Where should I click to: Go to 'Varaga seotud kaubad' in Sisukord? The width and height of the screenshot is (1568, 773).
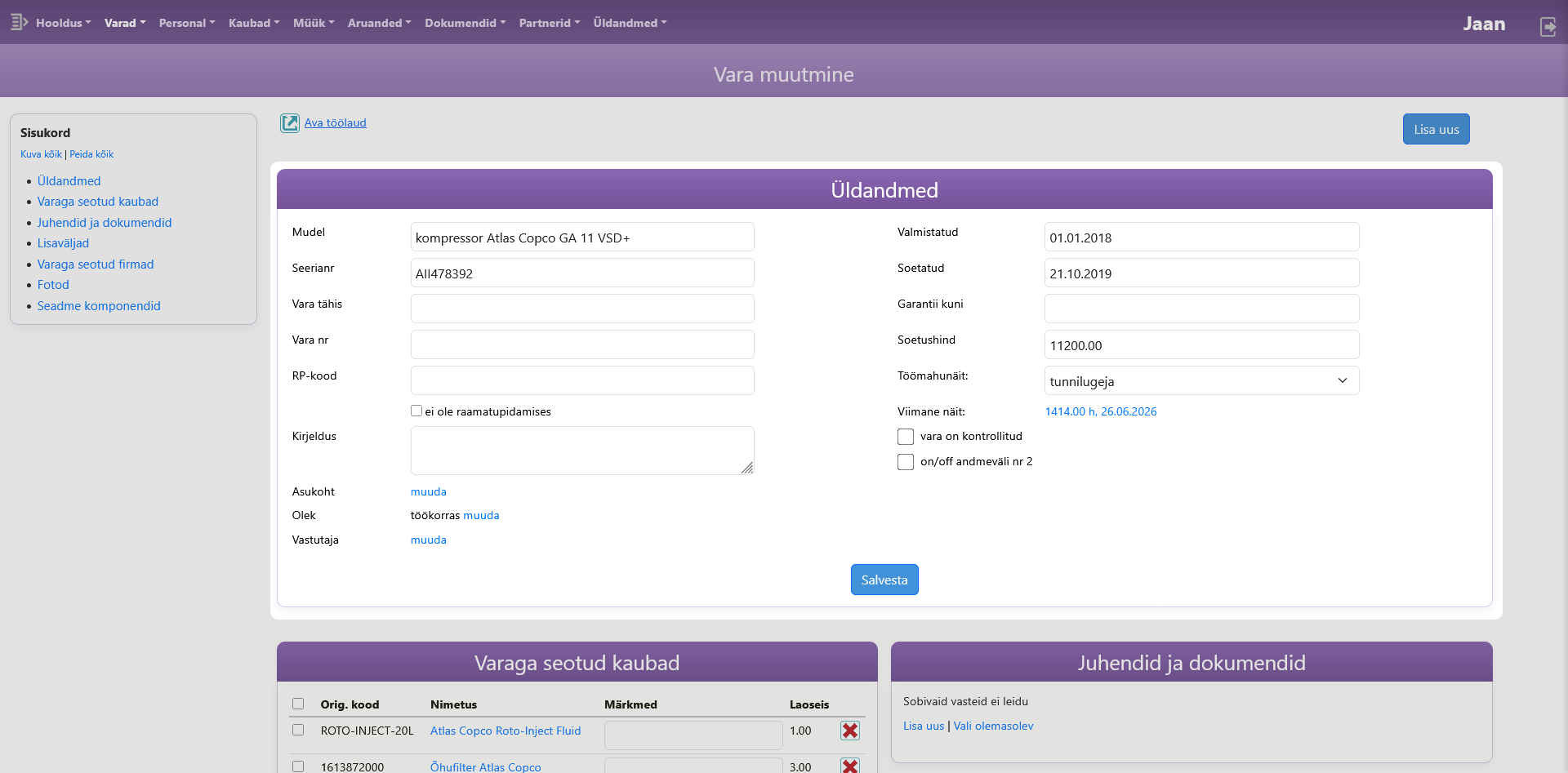(98, 202)
